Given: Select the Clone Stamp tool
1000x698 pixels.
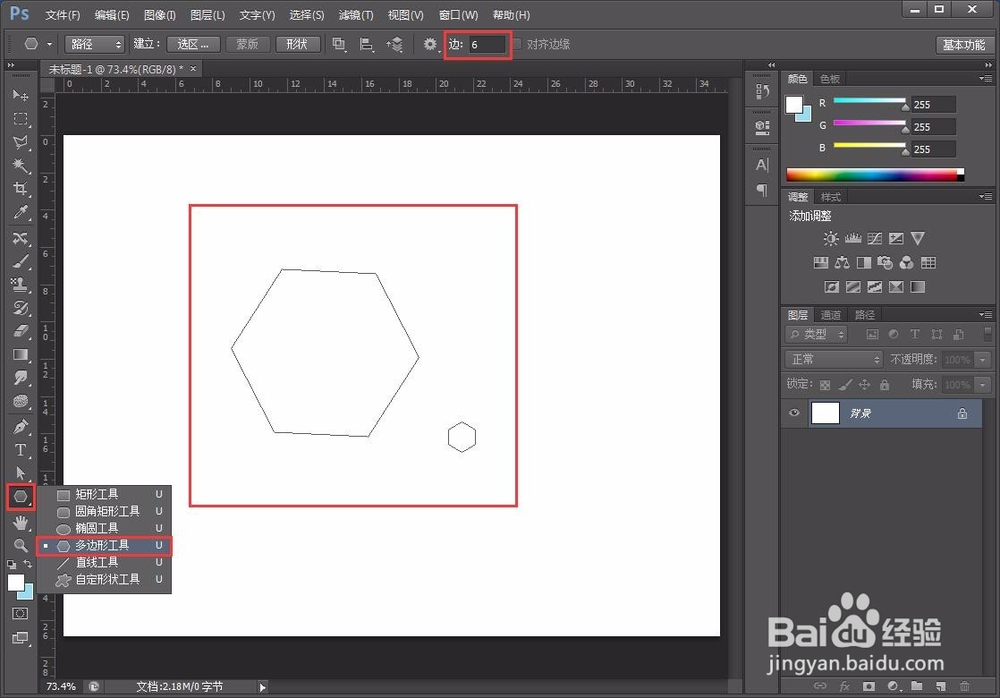Looking at the screenshot, I should (x=20, y=285).
